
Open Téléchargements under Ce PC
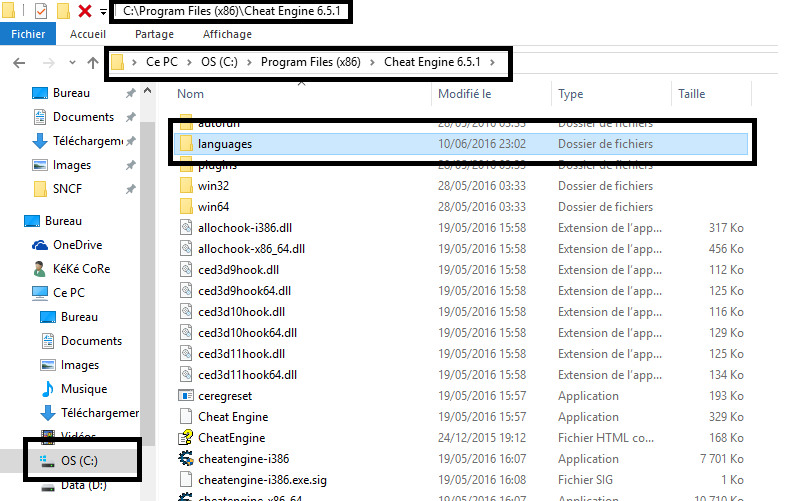(99, 412)
